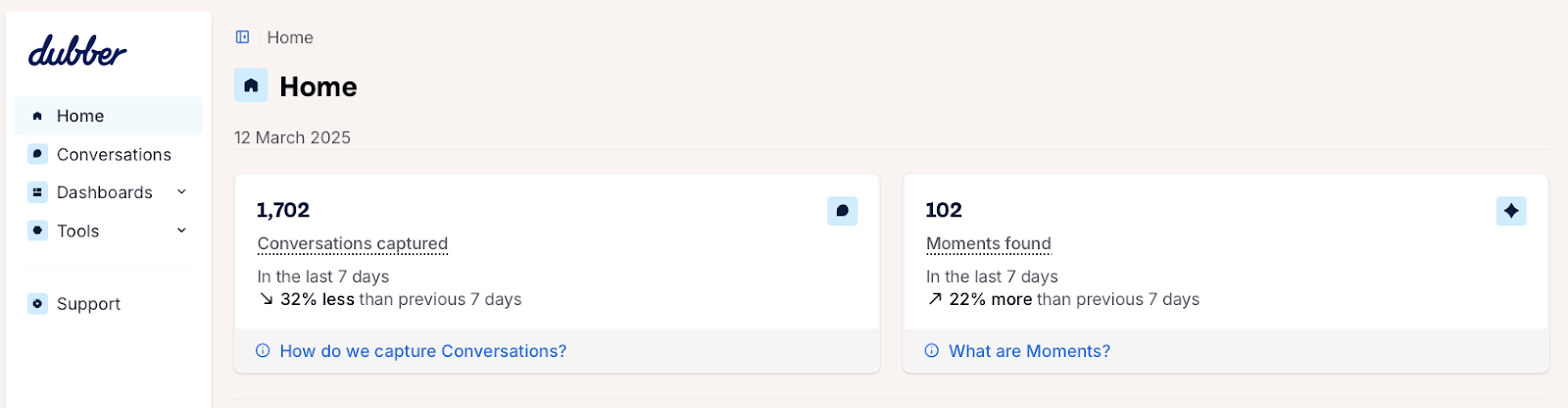This screenshot has height=408, width=1568.
Task: Click the Home icon in sidebar
Action: [x=37, y=116]
